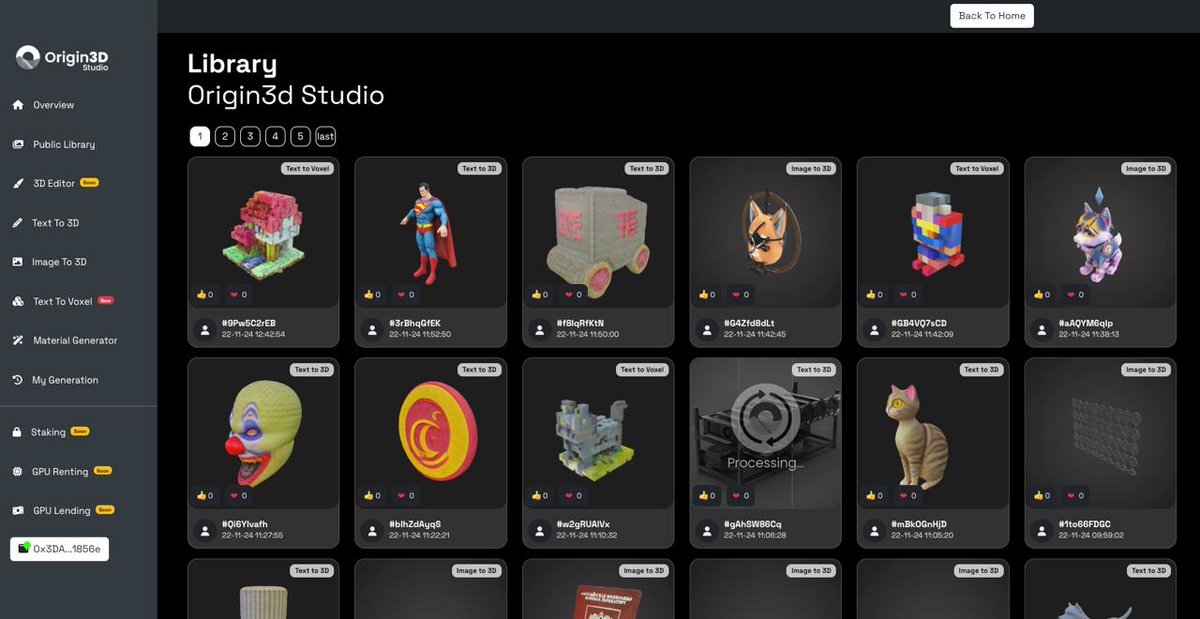The image size is (1200, 619).
Task: Go to page 2 of library
Action: click(x=225, y=136)
